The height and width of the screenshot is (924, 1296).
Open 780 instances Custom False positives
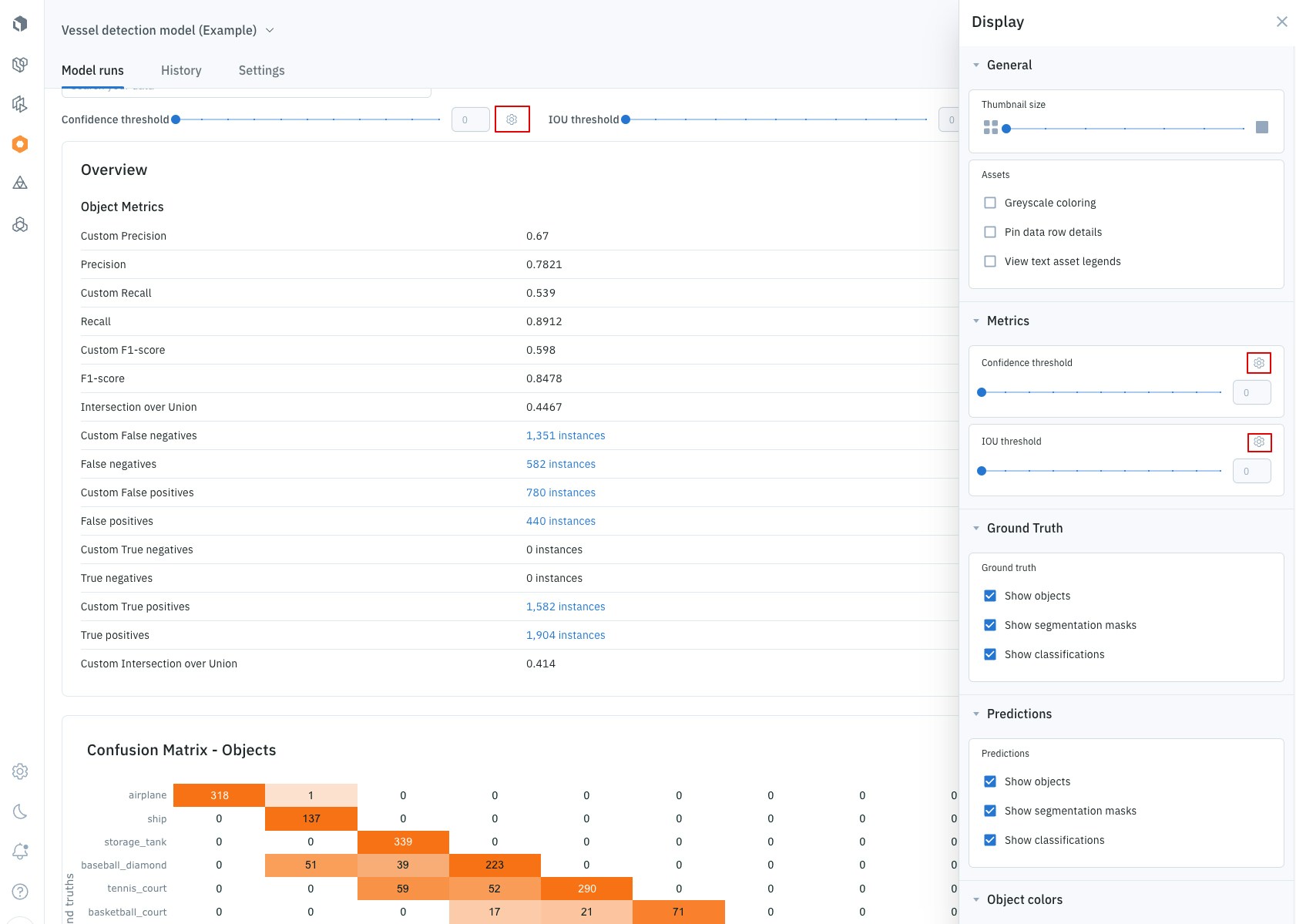pos(561,492)
